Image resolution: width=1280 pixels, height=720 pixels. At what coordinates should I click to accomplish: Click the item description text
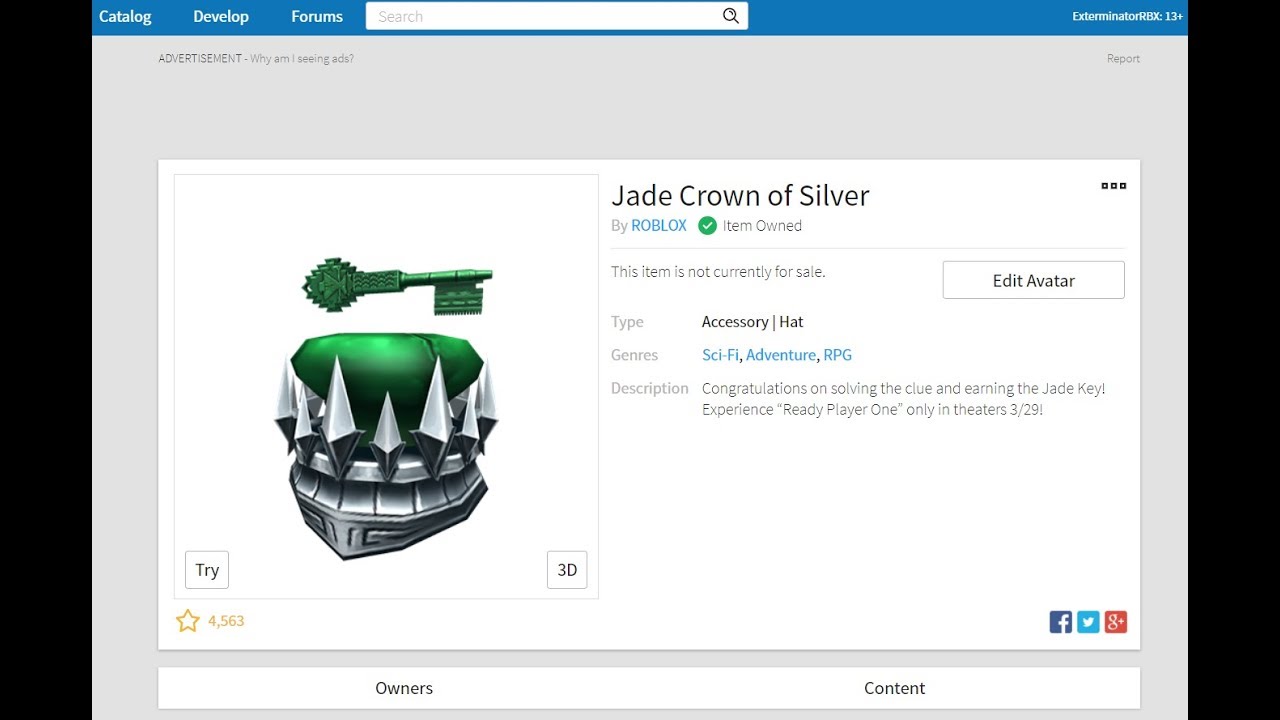click(x=904, y=399)
